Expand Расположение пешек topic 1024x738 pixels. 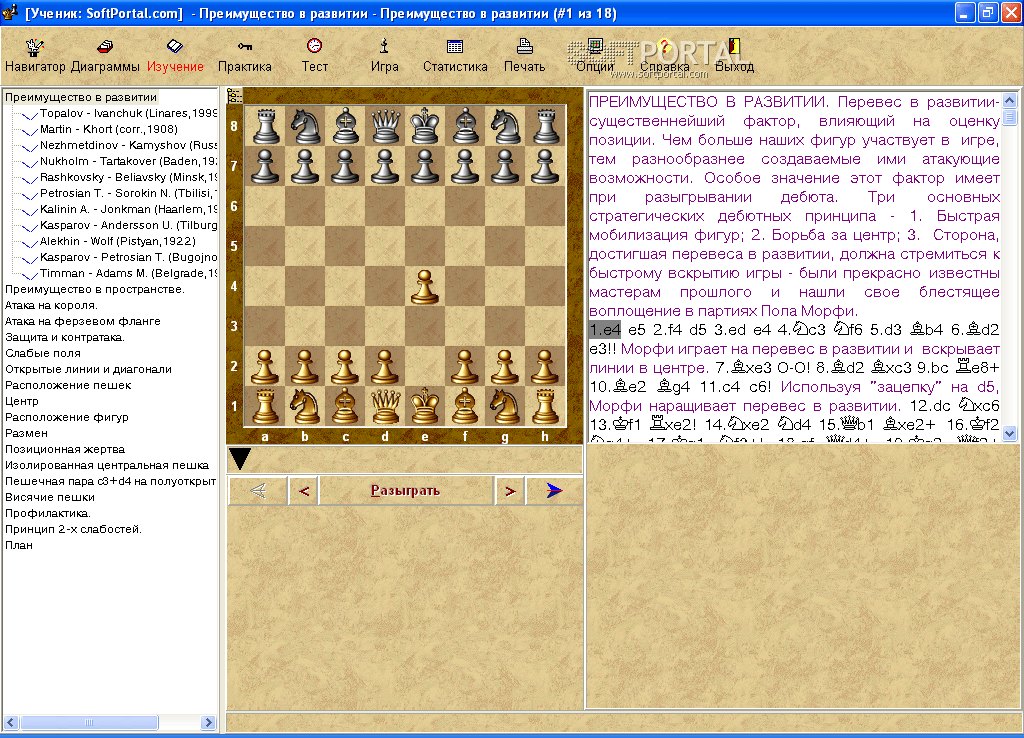(x=68, y=385)
